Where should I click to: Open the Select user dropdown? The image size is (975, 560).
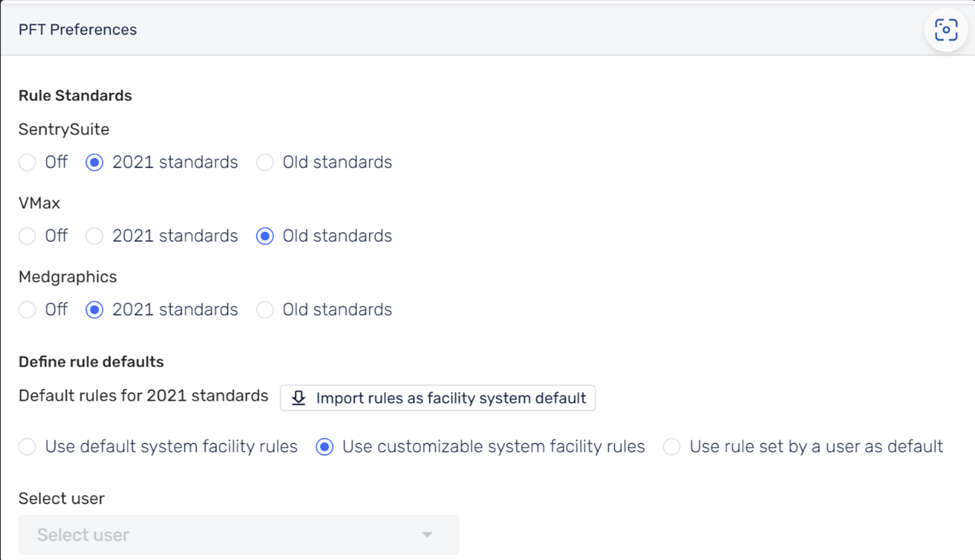pos(239,535)
